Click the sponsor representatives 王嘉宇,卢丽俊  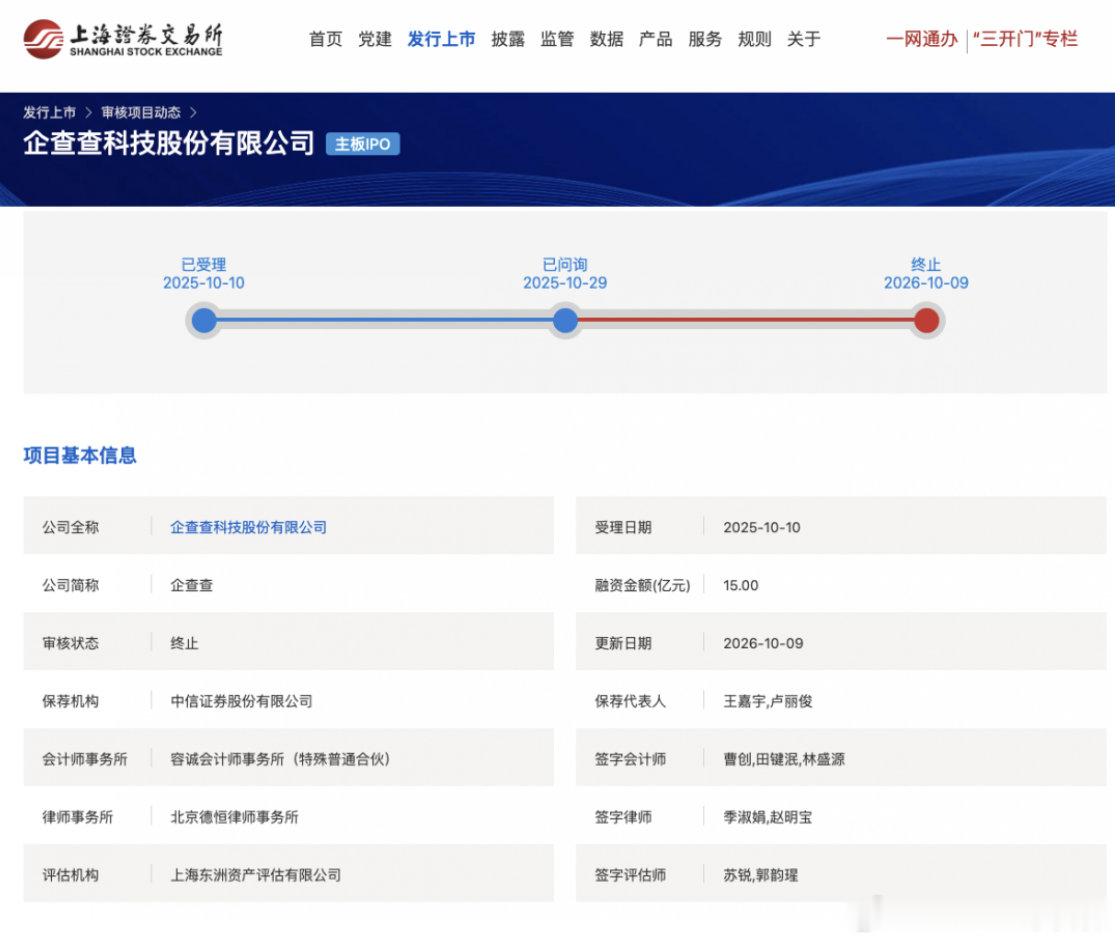768,701
